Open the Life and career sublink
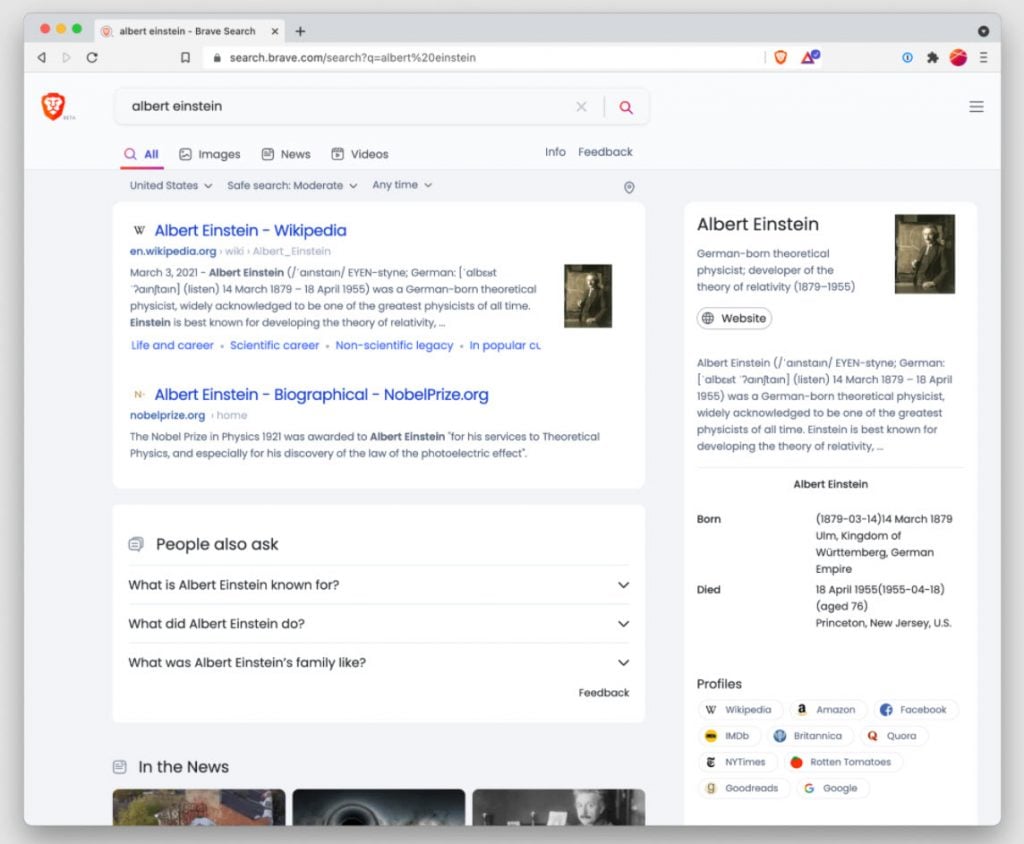Screen dimensions: 1024x844 pyautogui.click(x=172, y=345)
